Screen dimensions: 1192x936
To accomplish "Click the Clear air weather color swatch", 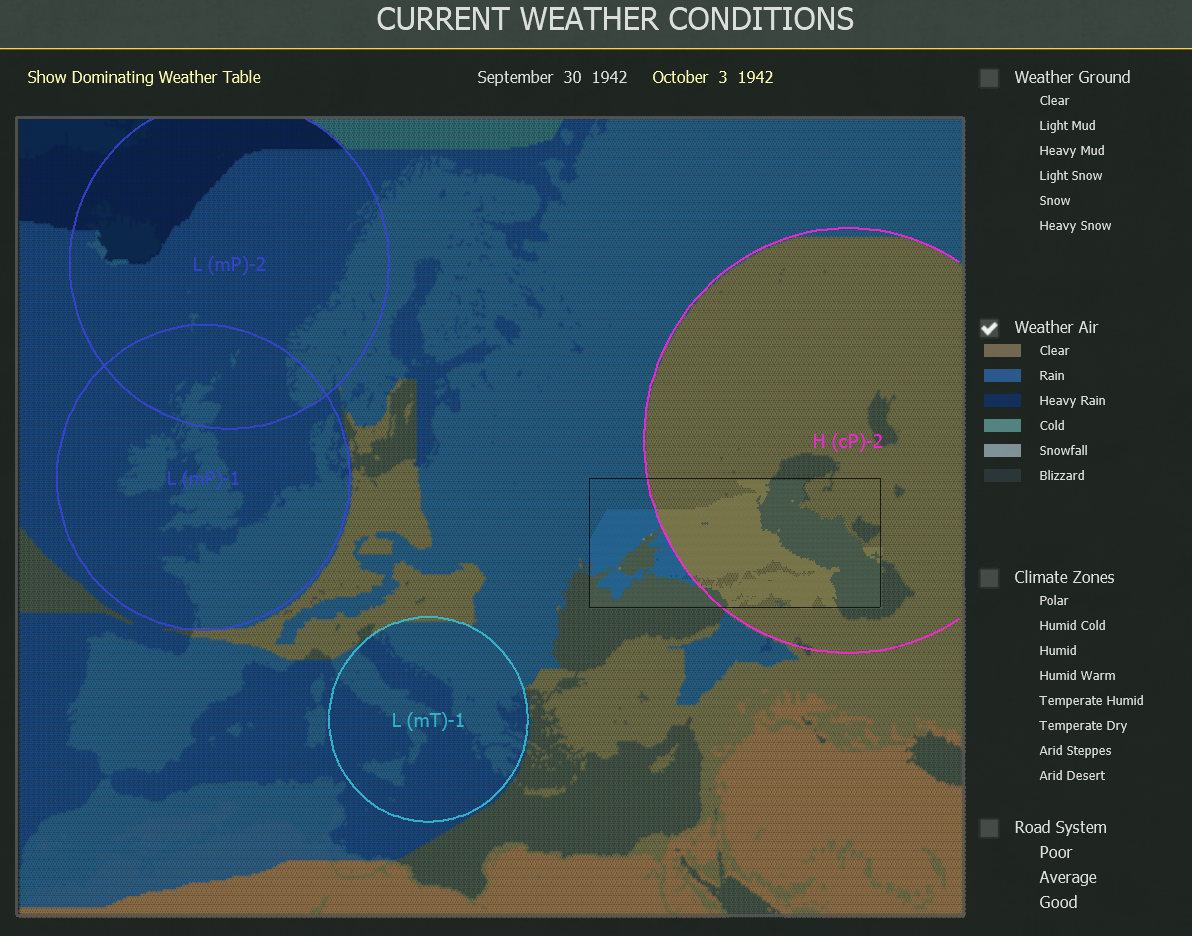I will coord(1003,350).
